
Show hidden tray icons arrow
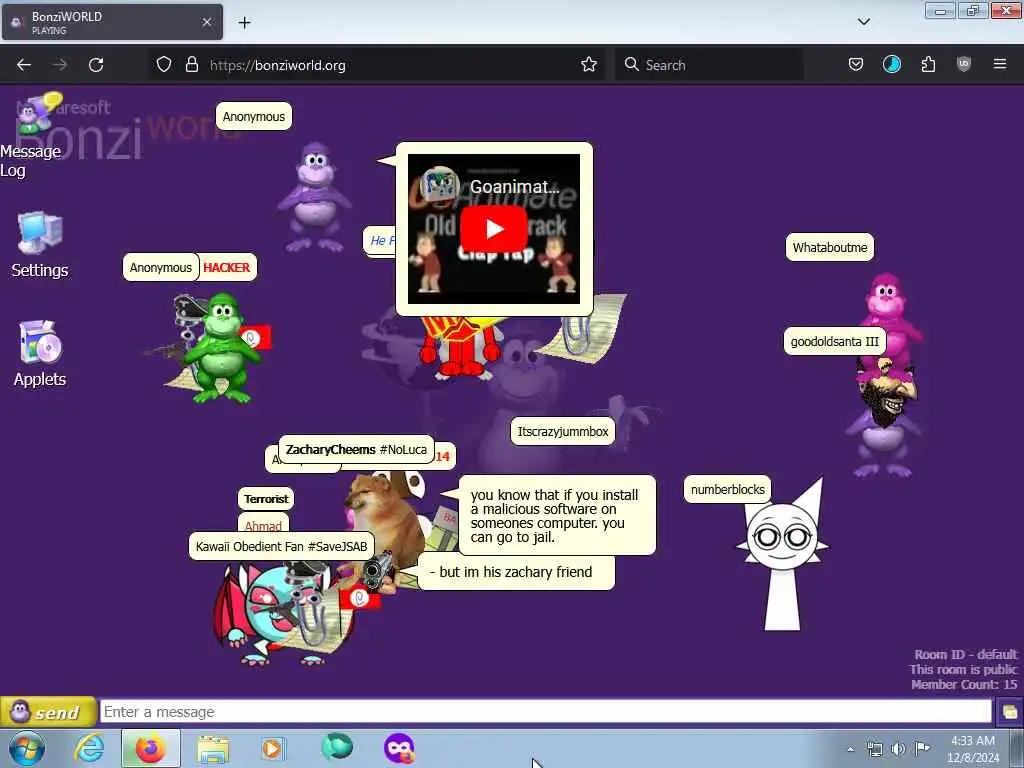pos(850,749)
